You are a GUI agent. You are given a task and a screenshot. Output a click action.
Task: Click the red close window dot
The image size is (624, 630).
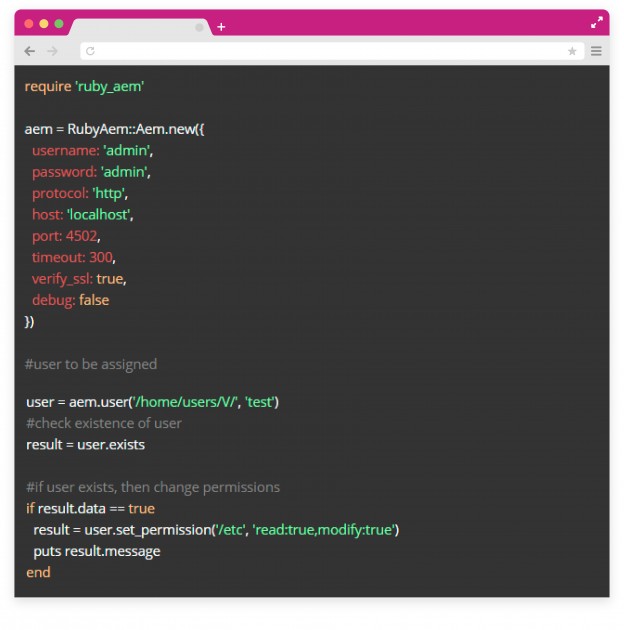point(29,23)
